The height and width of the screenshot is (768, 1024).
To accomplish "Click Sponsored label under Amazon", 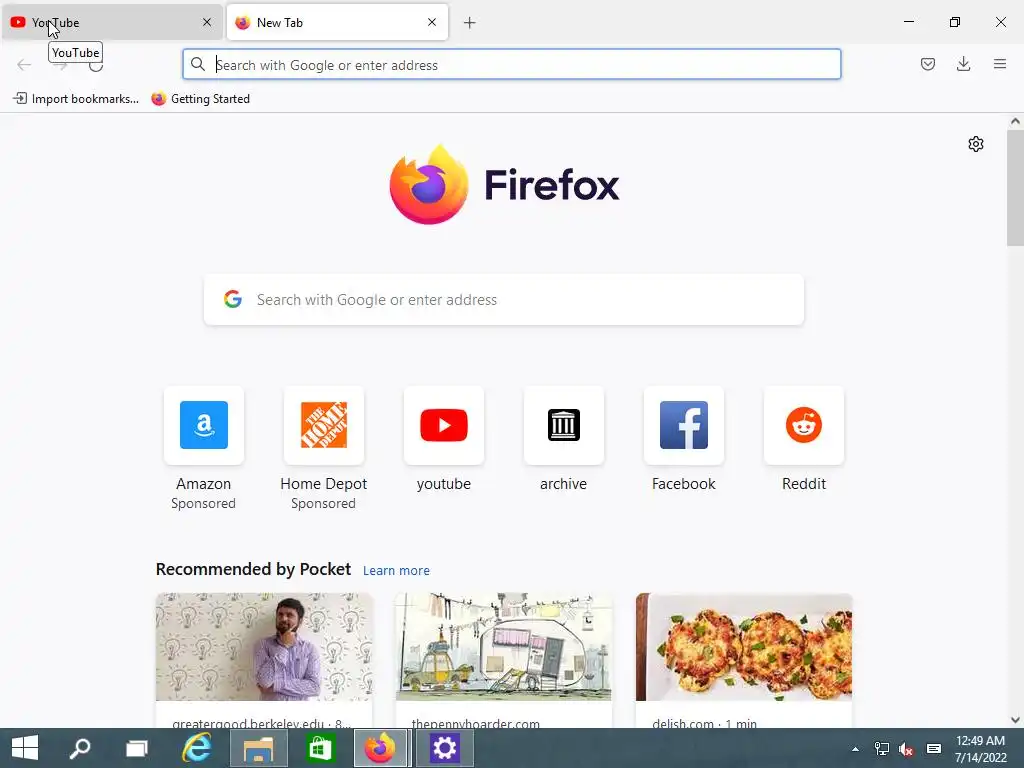I will click(x=204, y=504).
